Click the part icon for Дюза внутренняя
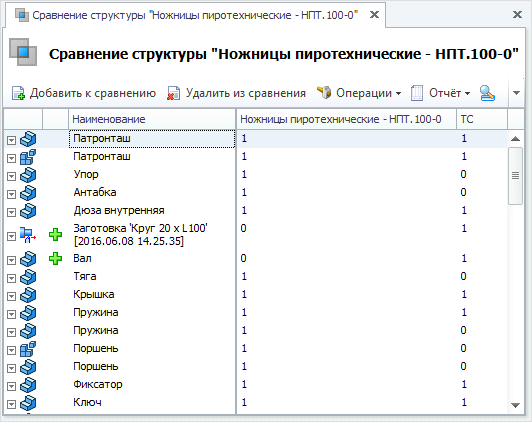Screen dimensions: 532x422 (x=28, y=211)
